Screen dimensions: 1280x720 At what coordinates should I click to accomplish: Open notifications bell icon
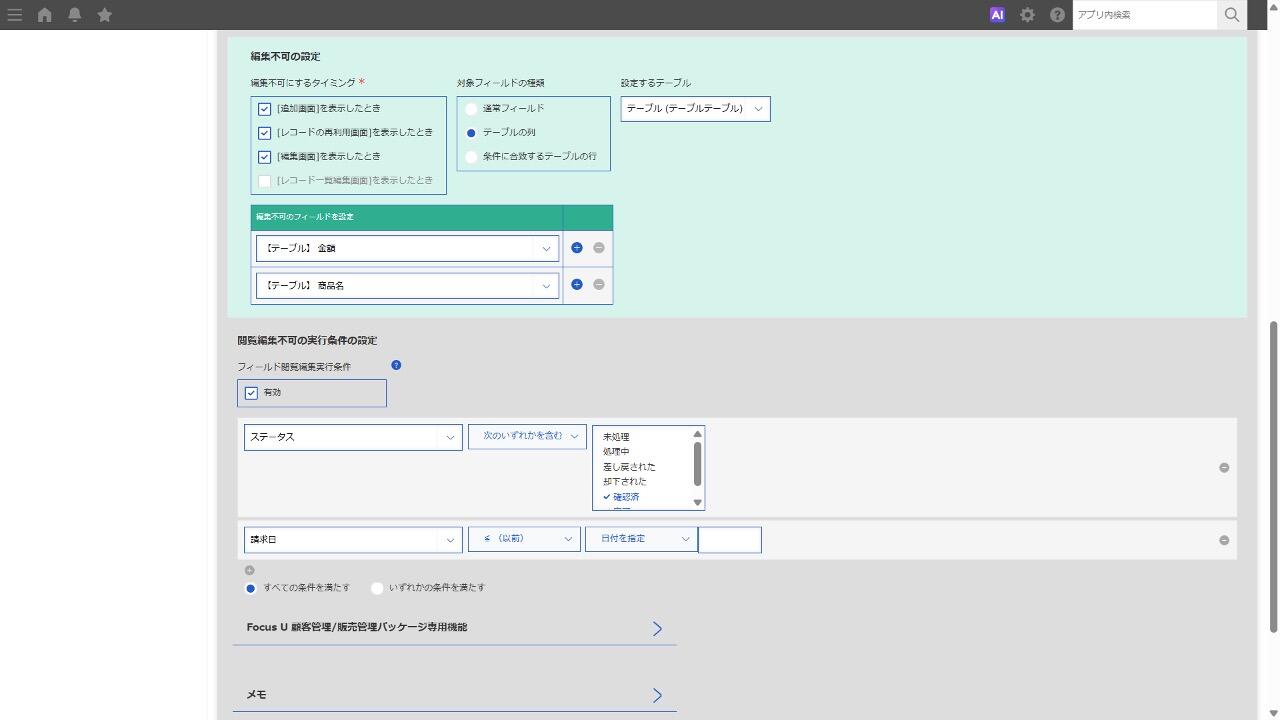[75, 15]
